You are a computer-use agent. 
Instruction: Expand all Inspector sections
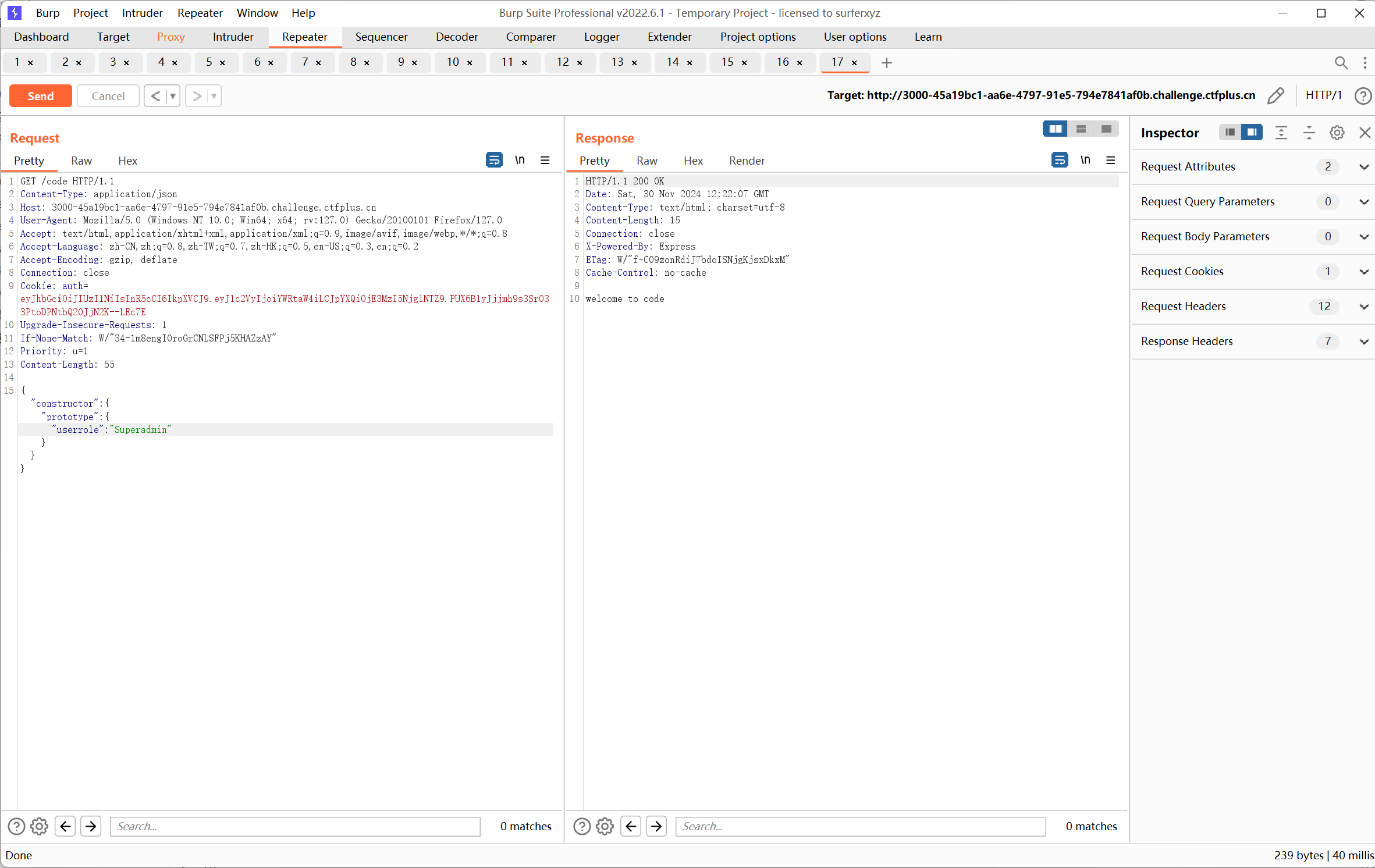(x=1281, y=133)
